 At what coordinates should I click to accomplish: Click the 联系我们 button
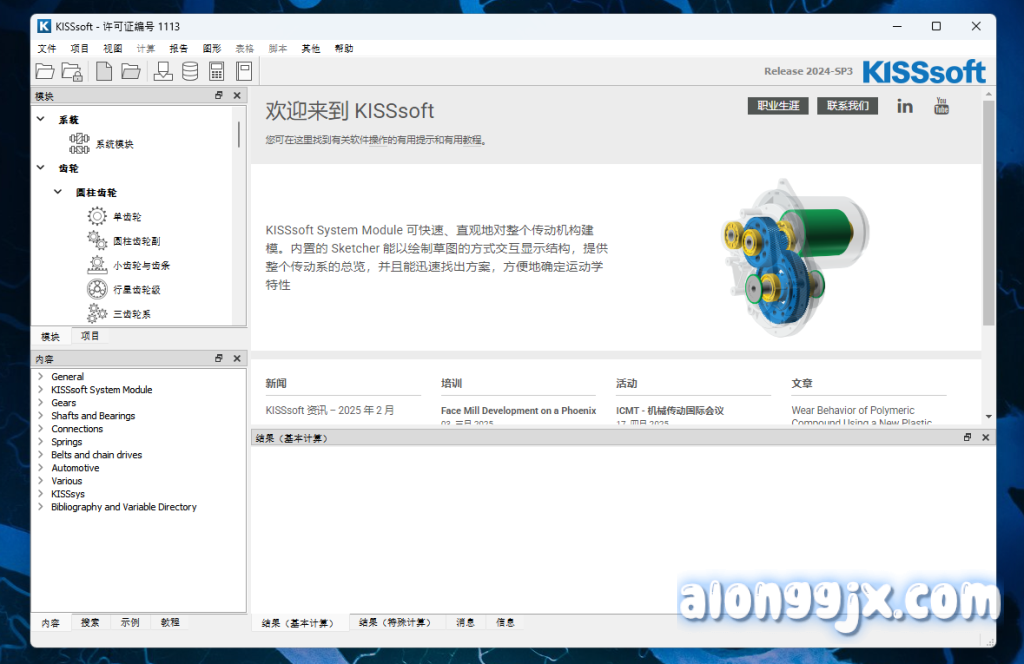[x=847, y=106]
